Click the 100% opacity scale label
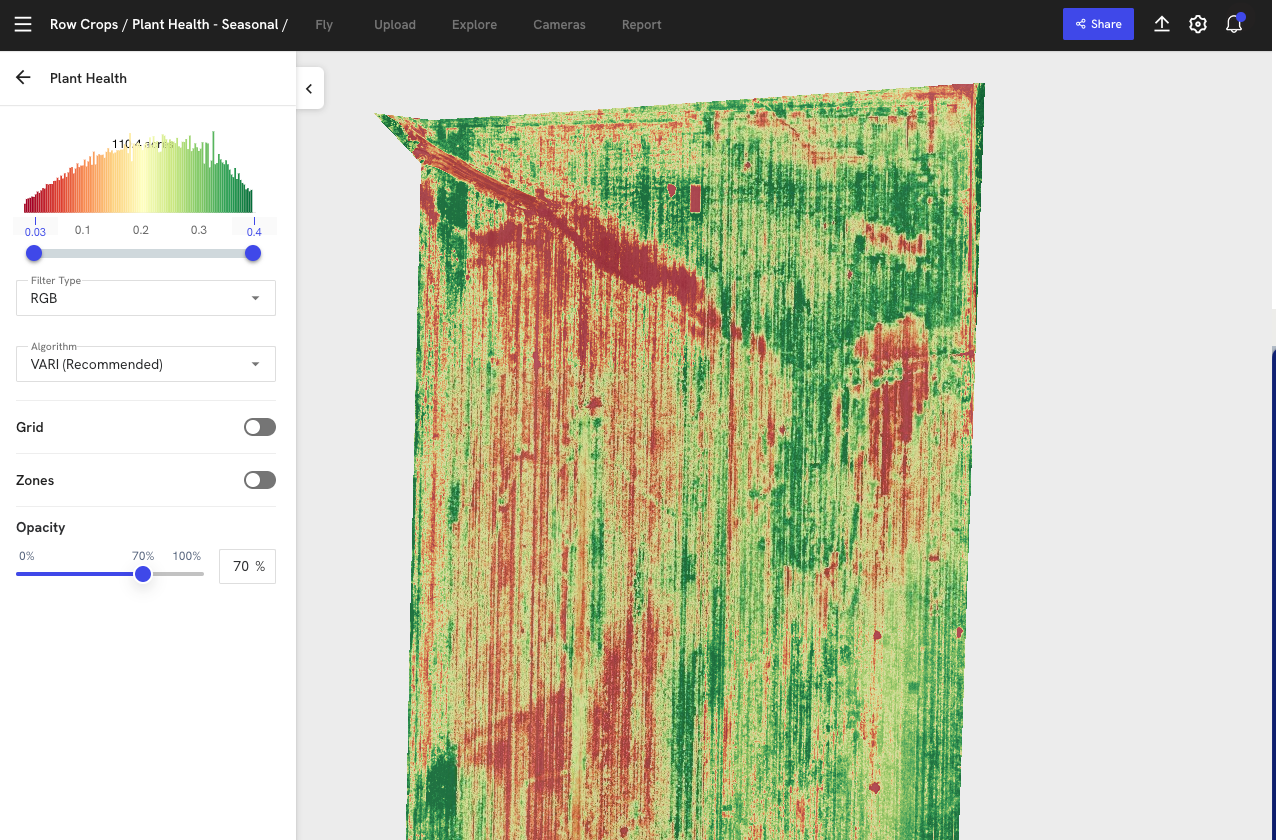 pos(187,556)
